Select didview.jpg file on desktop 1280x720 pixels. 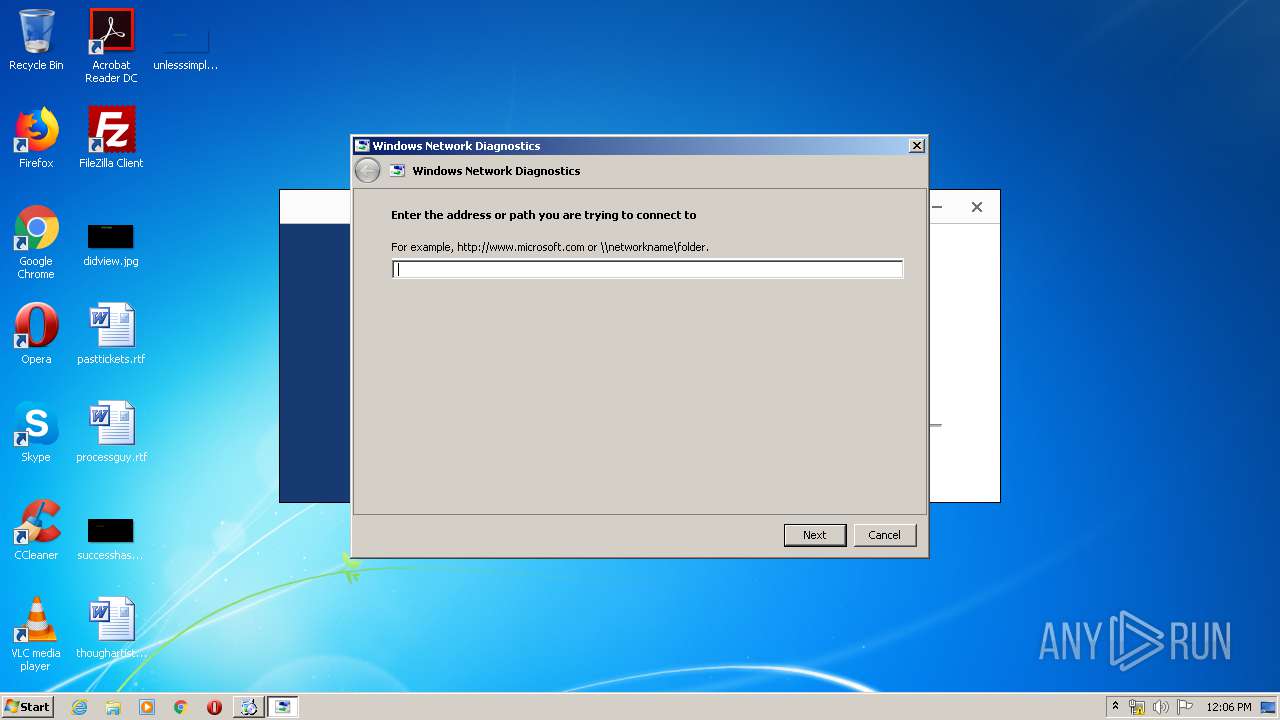111,243
